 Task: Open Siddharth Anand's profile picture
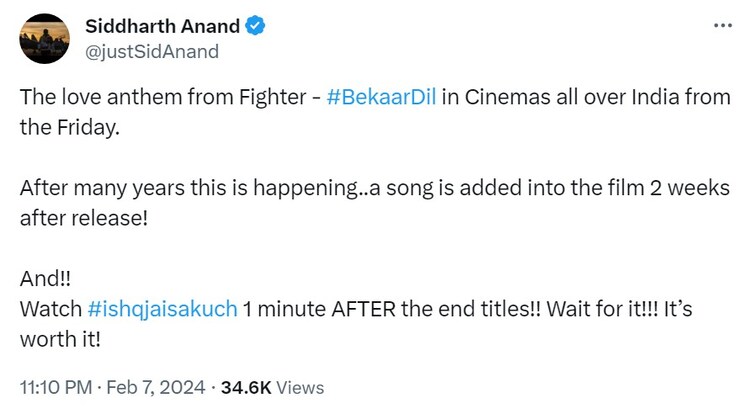(46, 39)
